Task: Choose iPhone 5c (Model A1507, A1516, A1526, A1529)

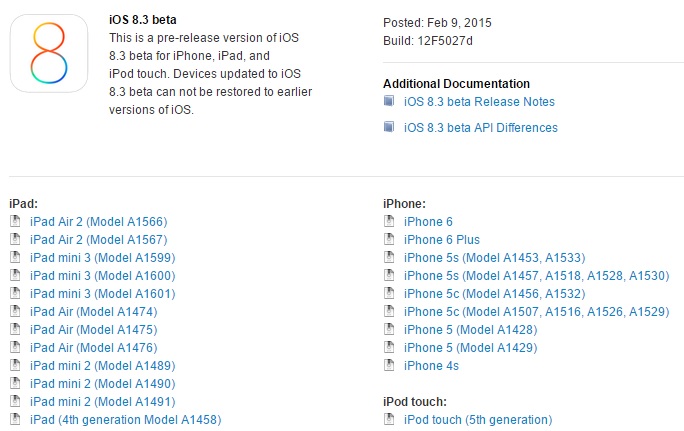Action: pyautogui.click(x=536, y=311)
